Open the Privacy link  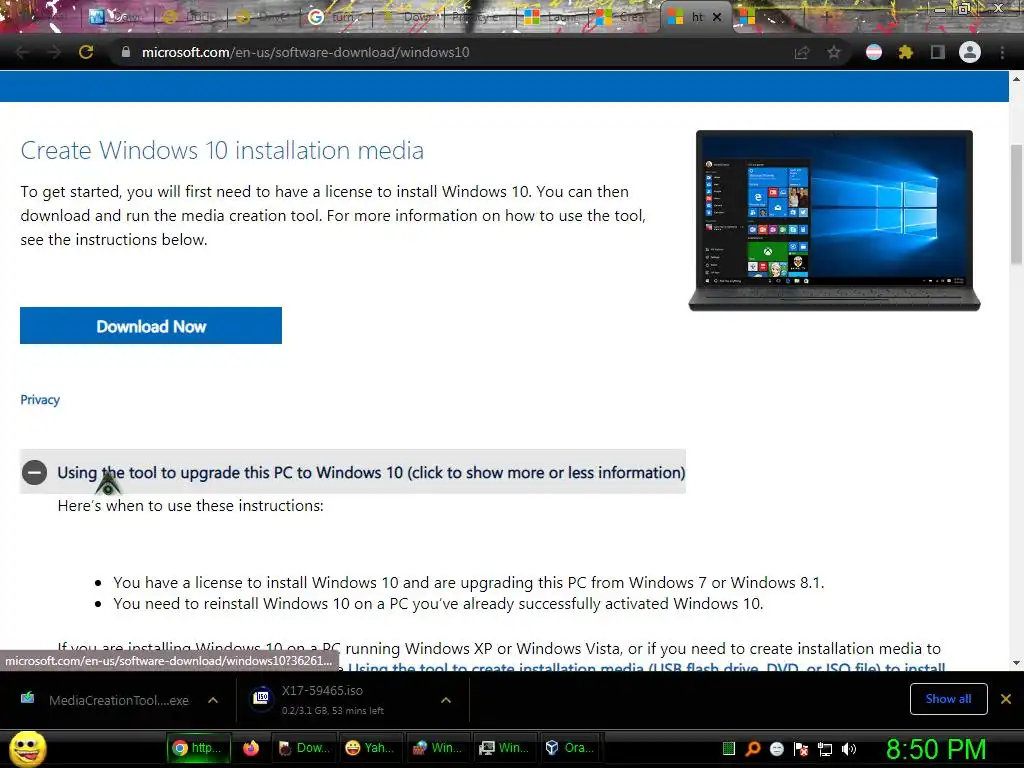(x=40, y=400)
